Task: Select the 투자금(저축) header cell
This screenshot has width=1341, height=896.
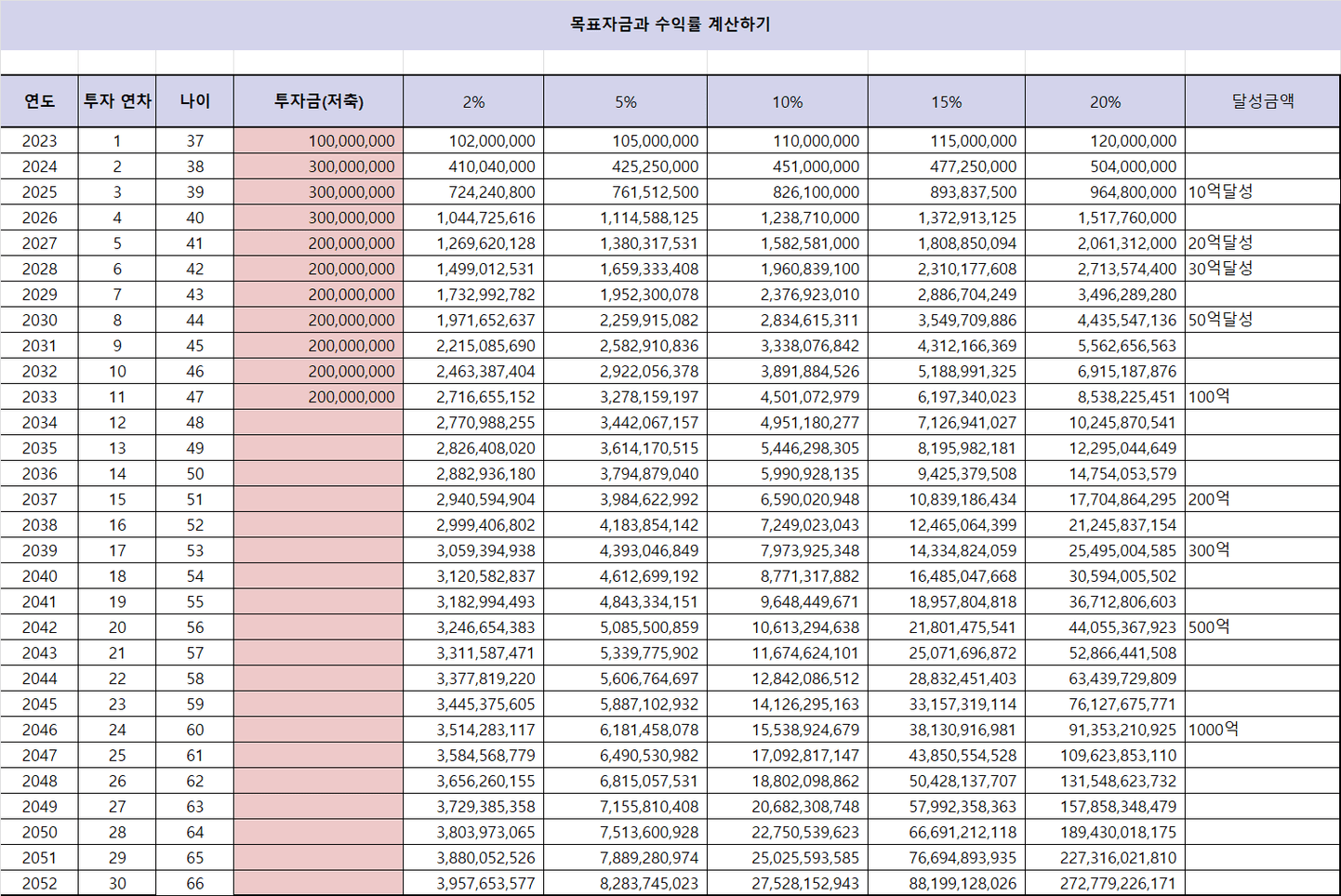Action: pyautogui.click(x=318, y=101)
